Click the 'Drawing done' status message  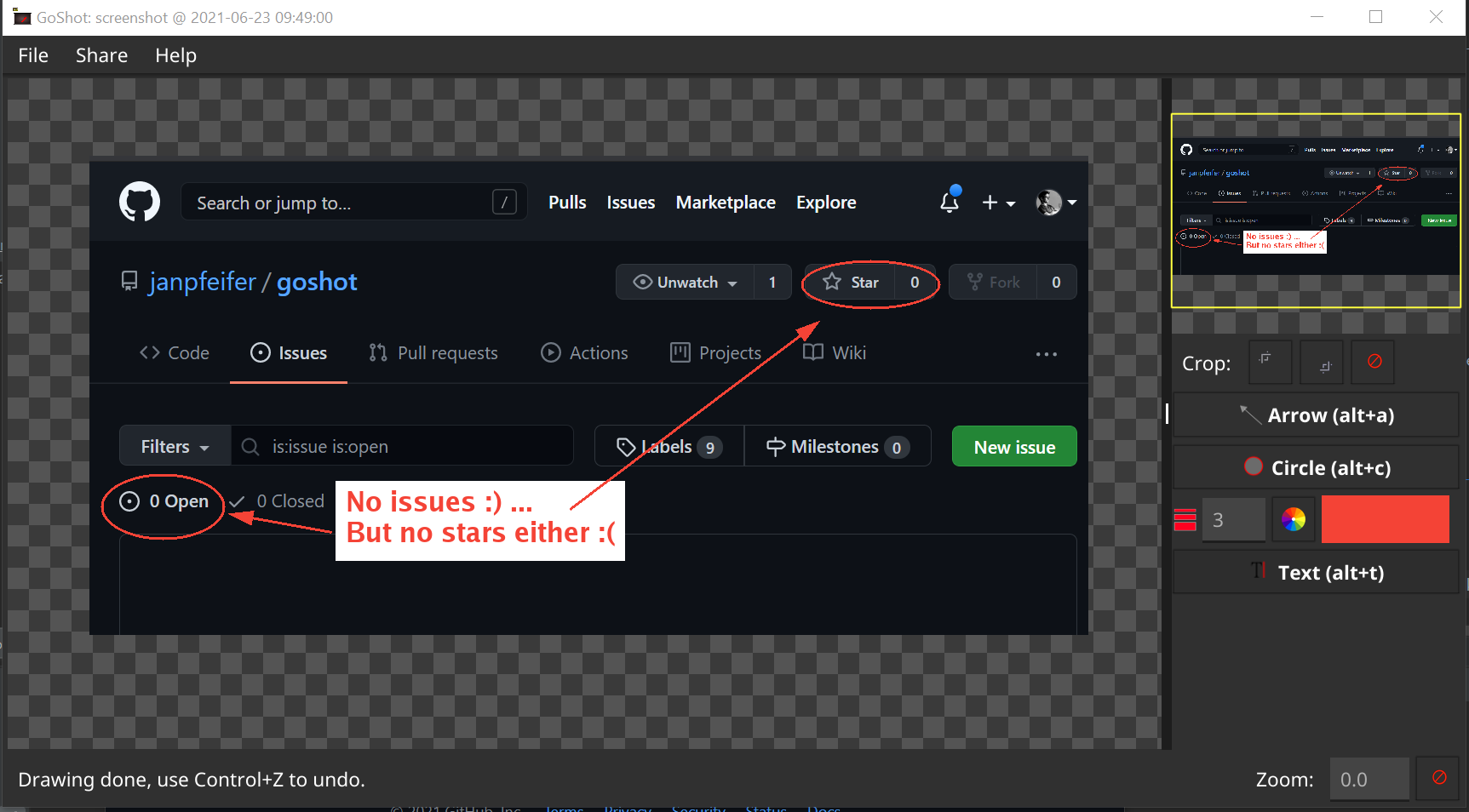(192, 780)
